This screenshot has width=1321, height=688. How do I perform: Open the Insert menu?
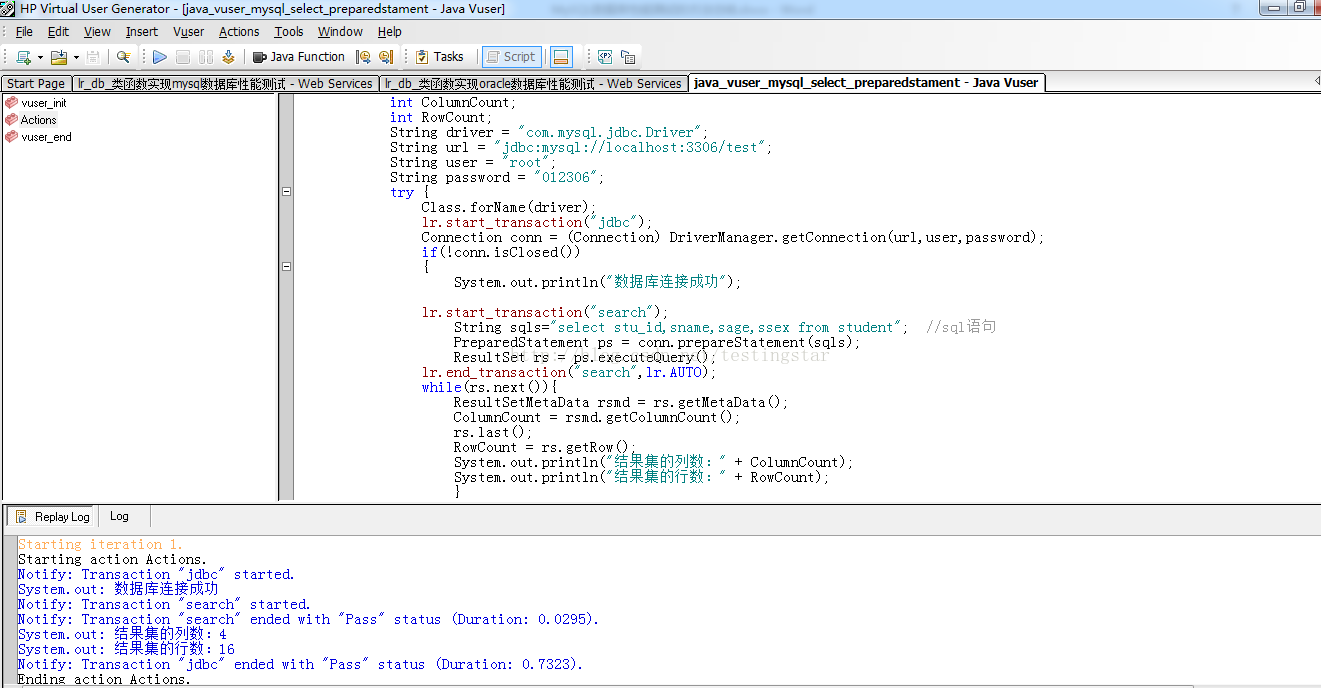(142, 32)
